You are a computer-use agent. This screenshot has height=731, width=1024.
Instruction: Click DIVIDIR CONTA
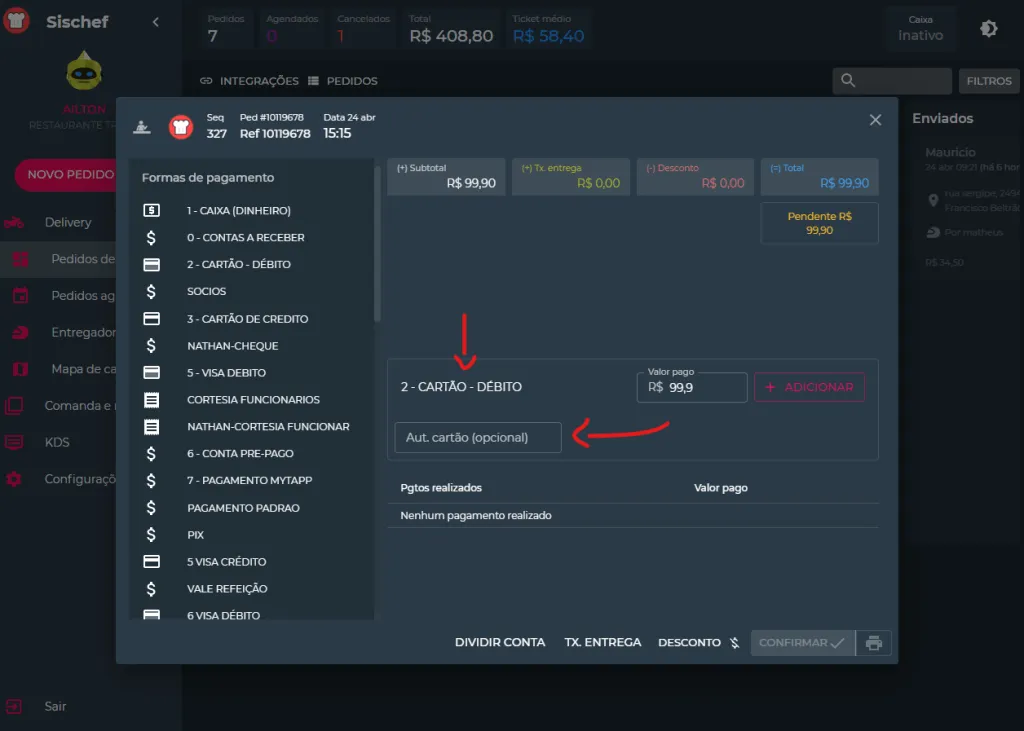coord(500,642)
